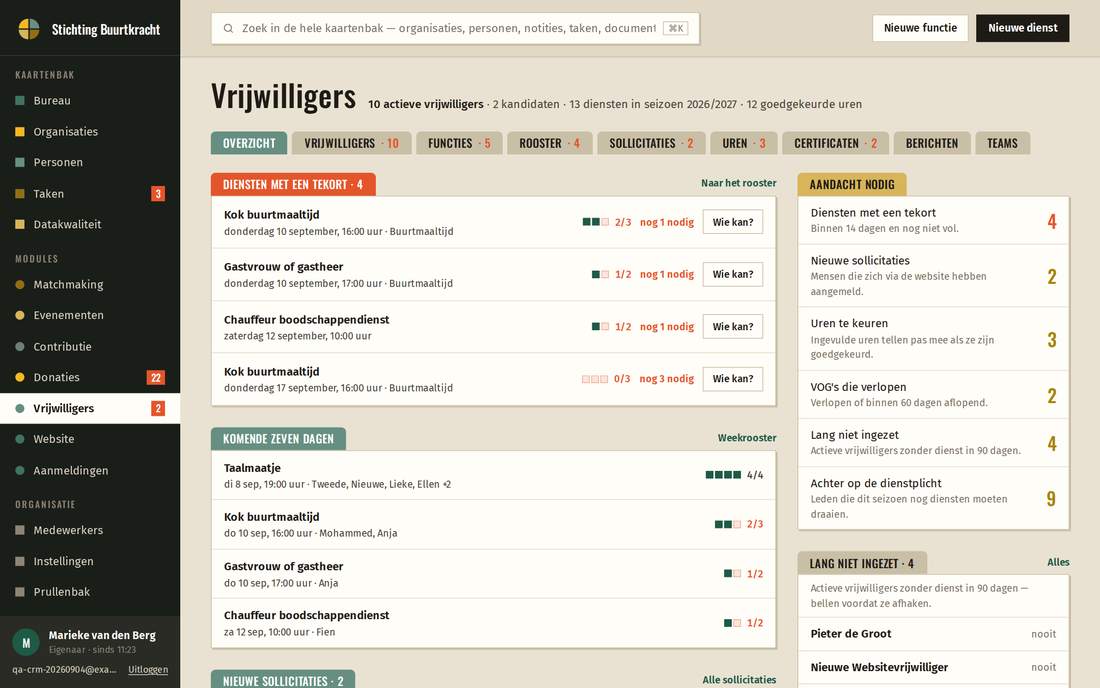Image resolution: width=1100 pixels, height=688 pixels.
Task: Click the keyboard shortcut ⌘K hint
Action: point(676,29)
